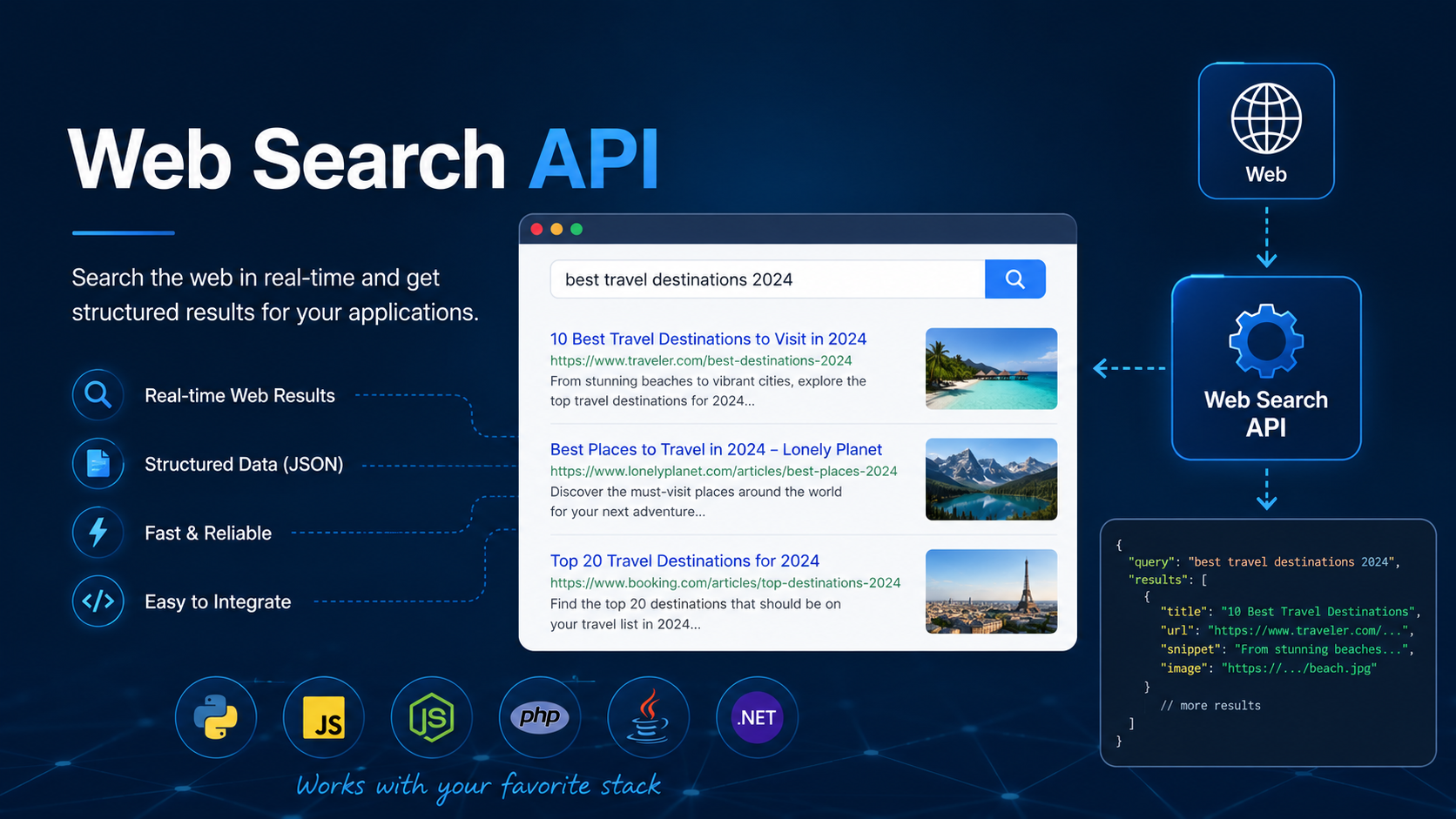Click the "title" line in JSON code
This screenshot has height=819, width=1456.
(x=1291, y=612)
